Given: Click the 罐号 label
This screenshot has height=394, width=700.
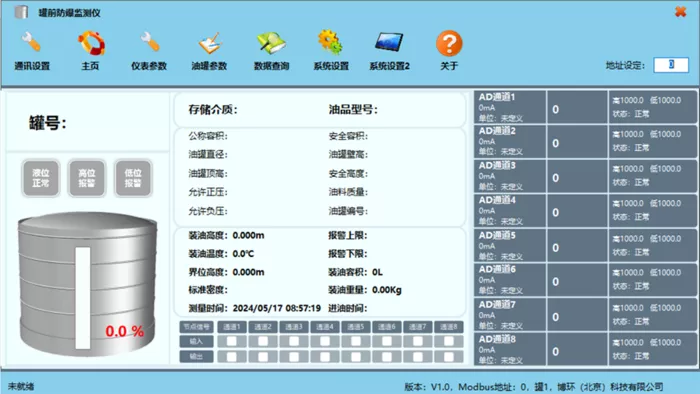Looking at the screenshot, I should (48, 123).
